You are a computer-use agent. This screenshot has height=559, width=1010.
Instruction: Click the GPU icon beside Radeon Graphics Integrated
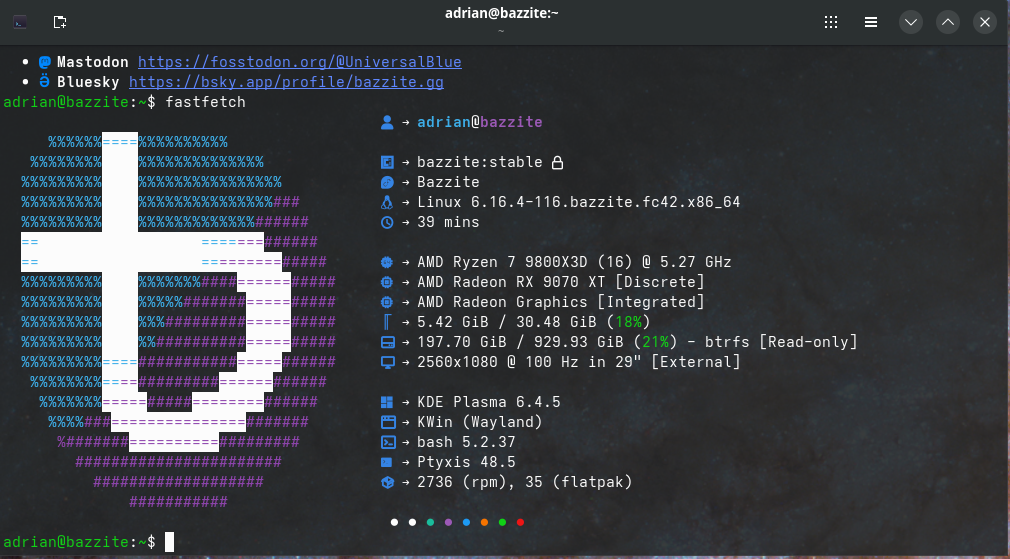tap(387, 302)
